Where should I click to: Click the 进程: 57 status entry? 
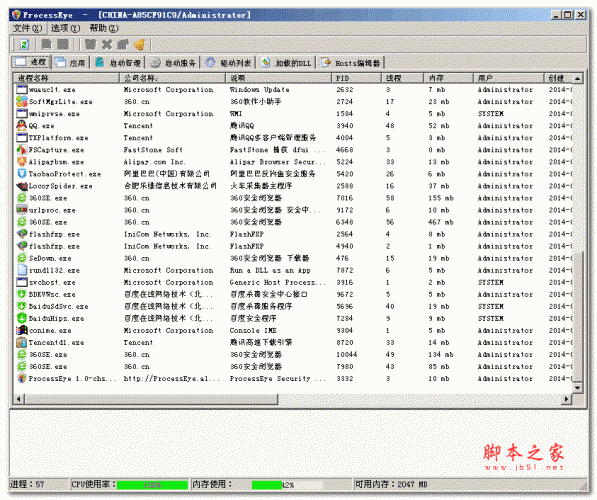[x=27, y=484]
